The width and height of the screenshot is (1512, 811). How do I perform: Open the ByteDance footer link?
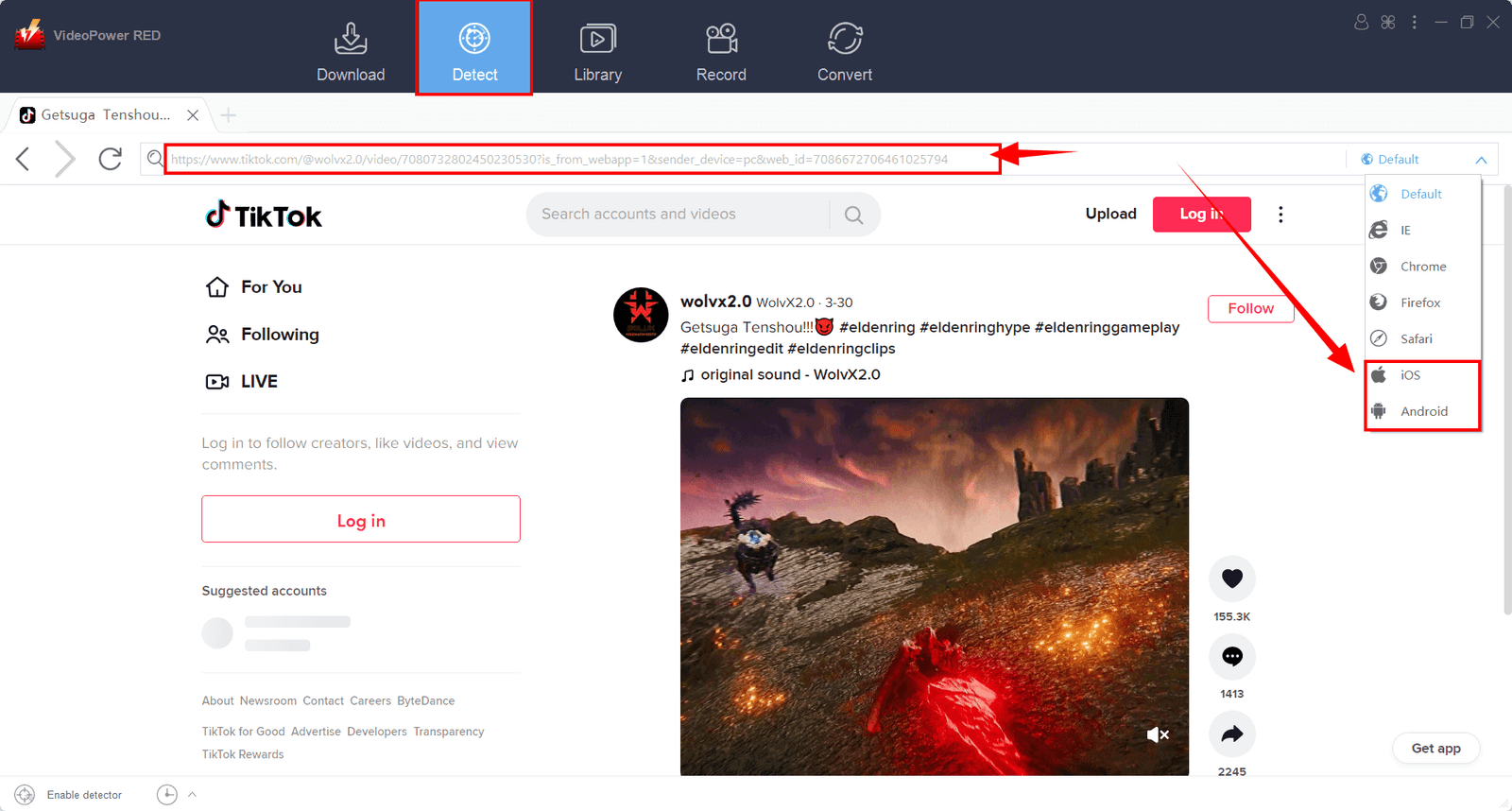tap(425, 700)
